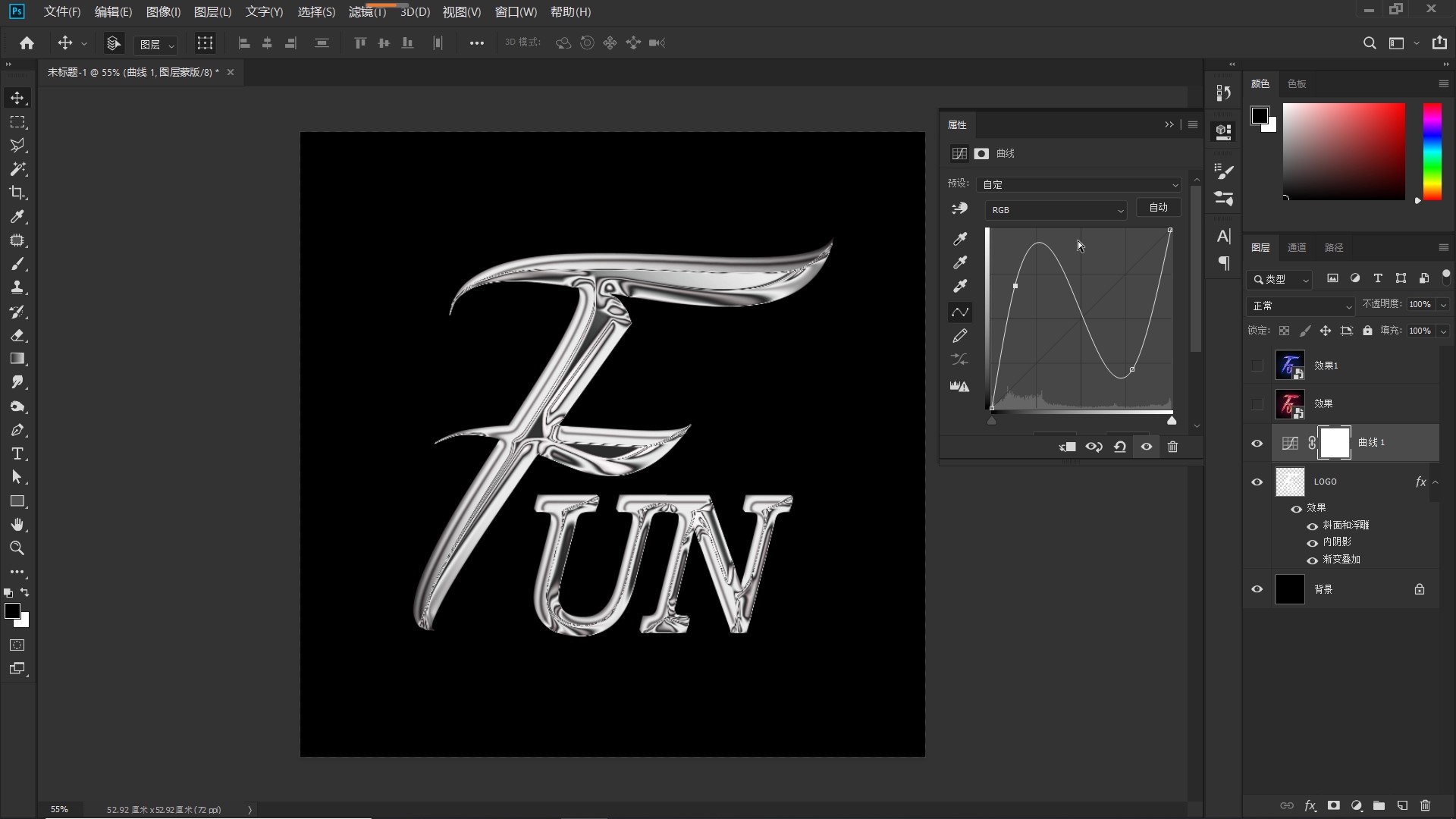Click the rainbow hue slider strip
The image size is (1456, 819).
coord(1432,152)
